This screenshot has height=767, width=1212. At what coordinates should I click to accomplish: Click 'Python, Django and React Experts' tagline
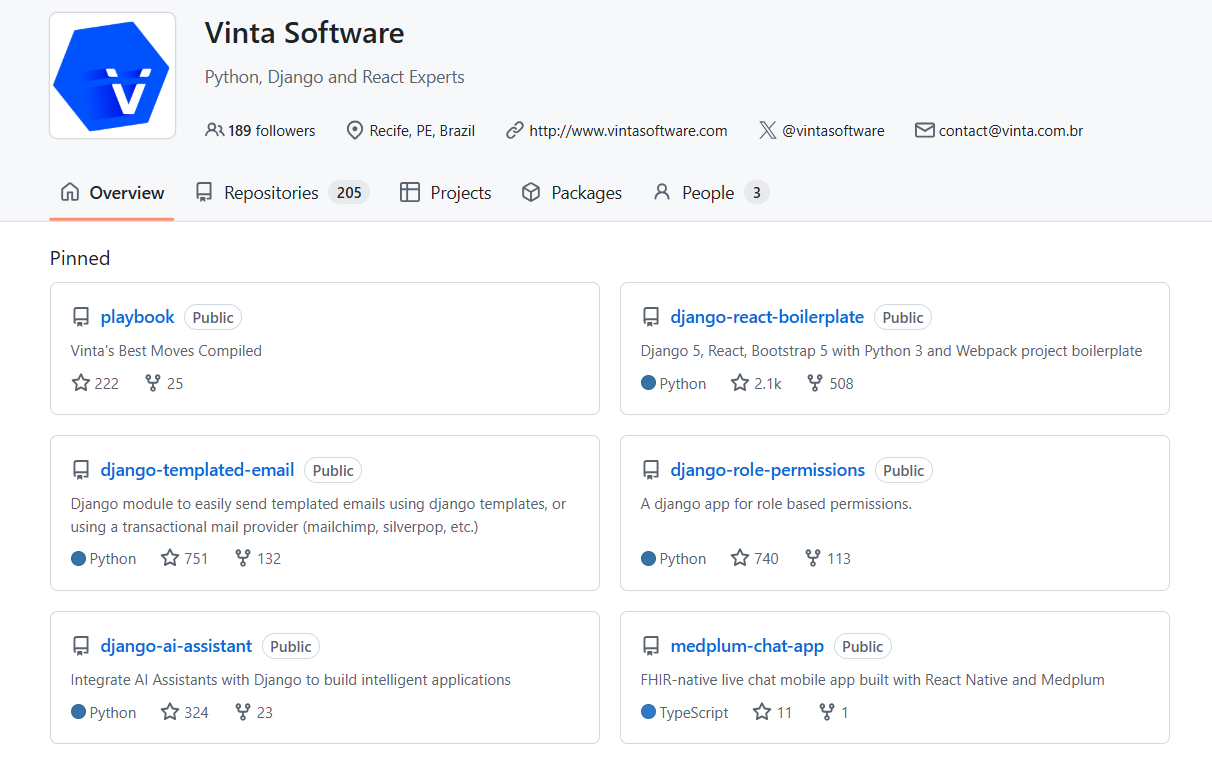point(334,77)
